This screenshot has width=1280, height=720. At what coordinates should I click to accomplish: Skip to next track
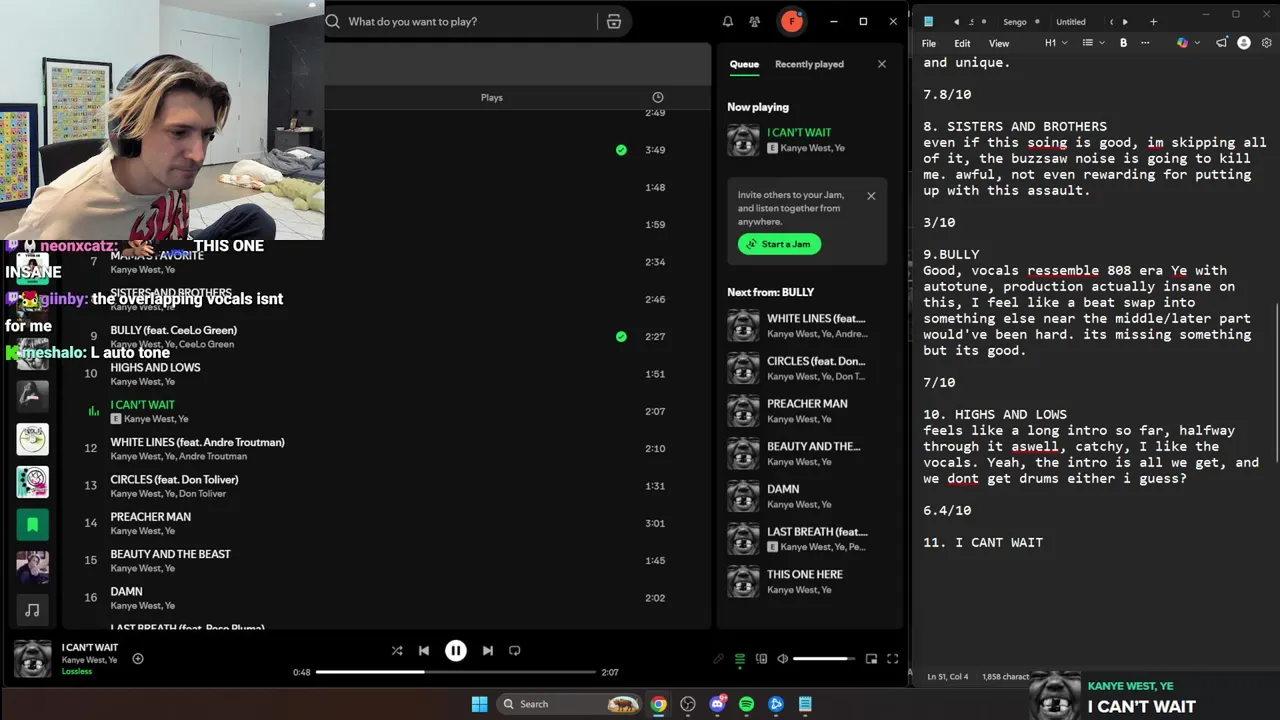tap(487, 650)
